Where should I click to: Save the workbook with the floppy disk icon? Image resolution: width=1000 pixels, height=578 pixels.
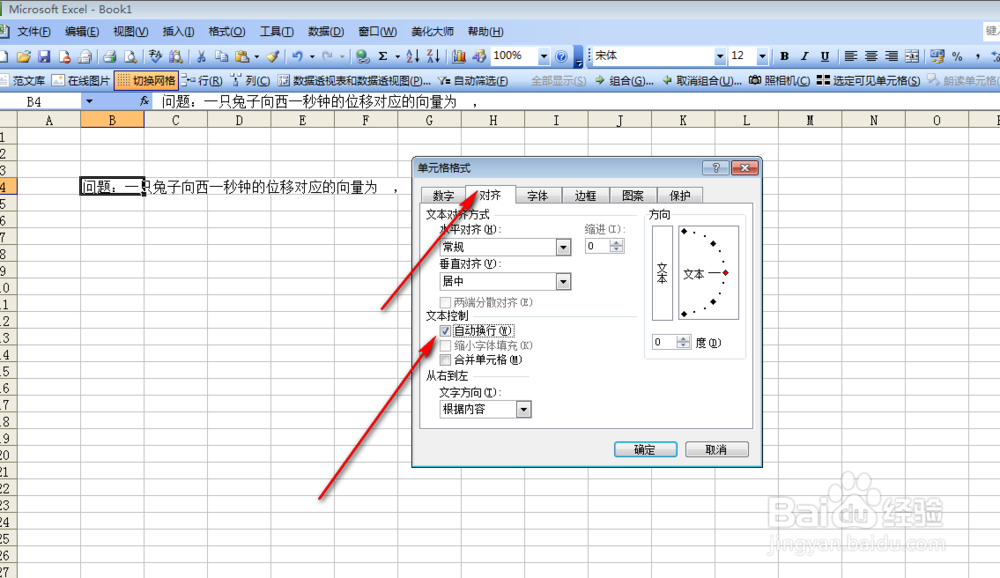pos(44,57)
